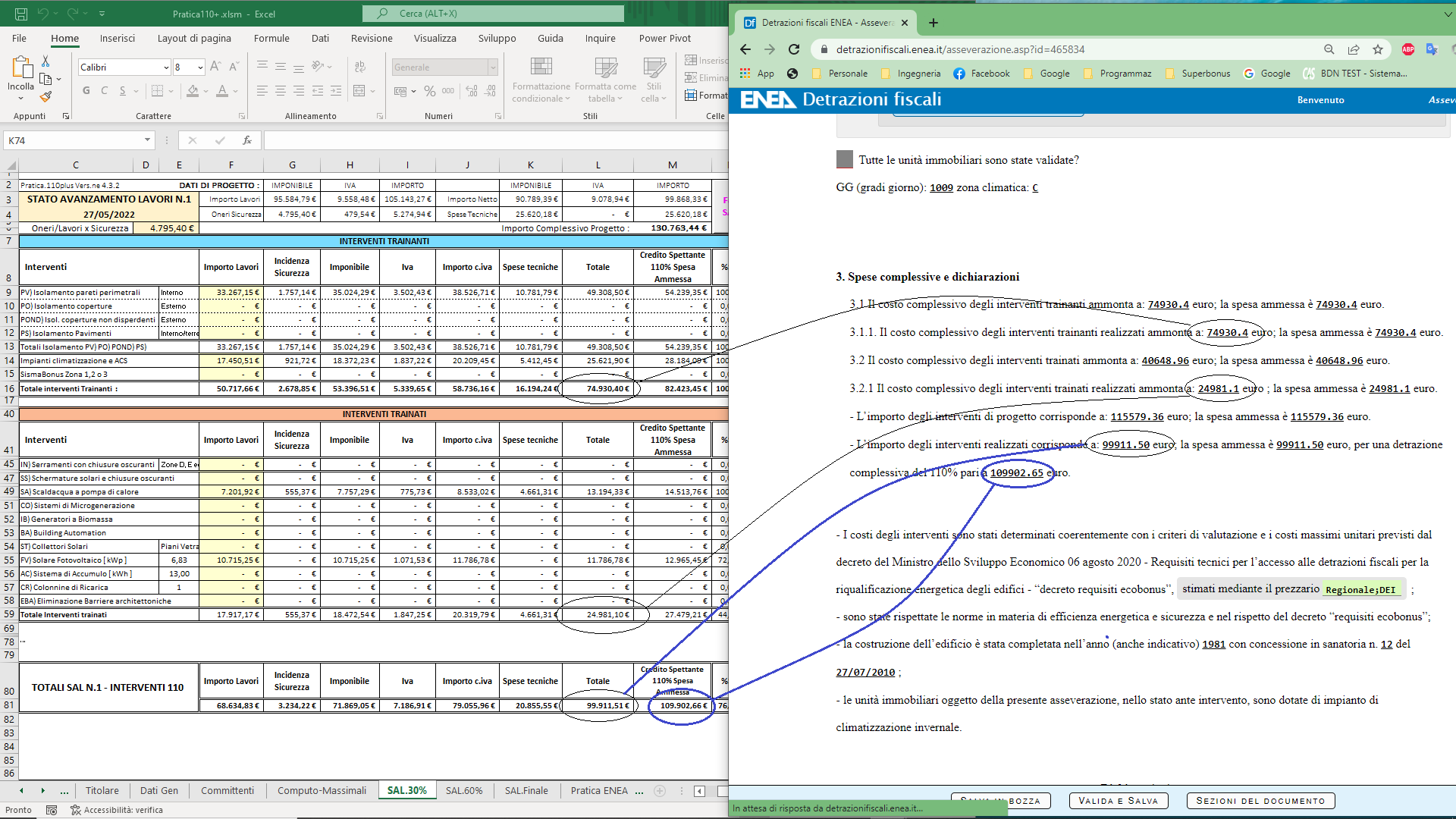
Task: Open the font name Calibri dropdown
Action: click(x=166, y=67)
